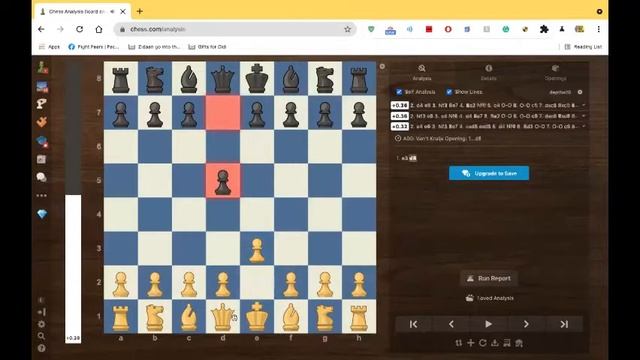
Task: Click the circular reset arrow icon
Action: [x=483, y=343]
